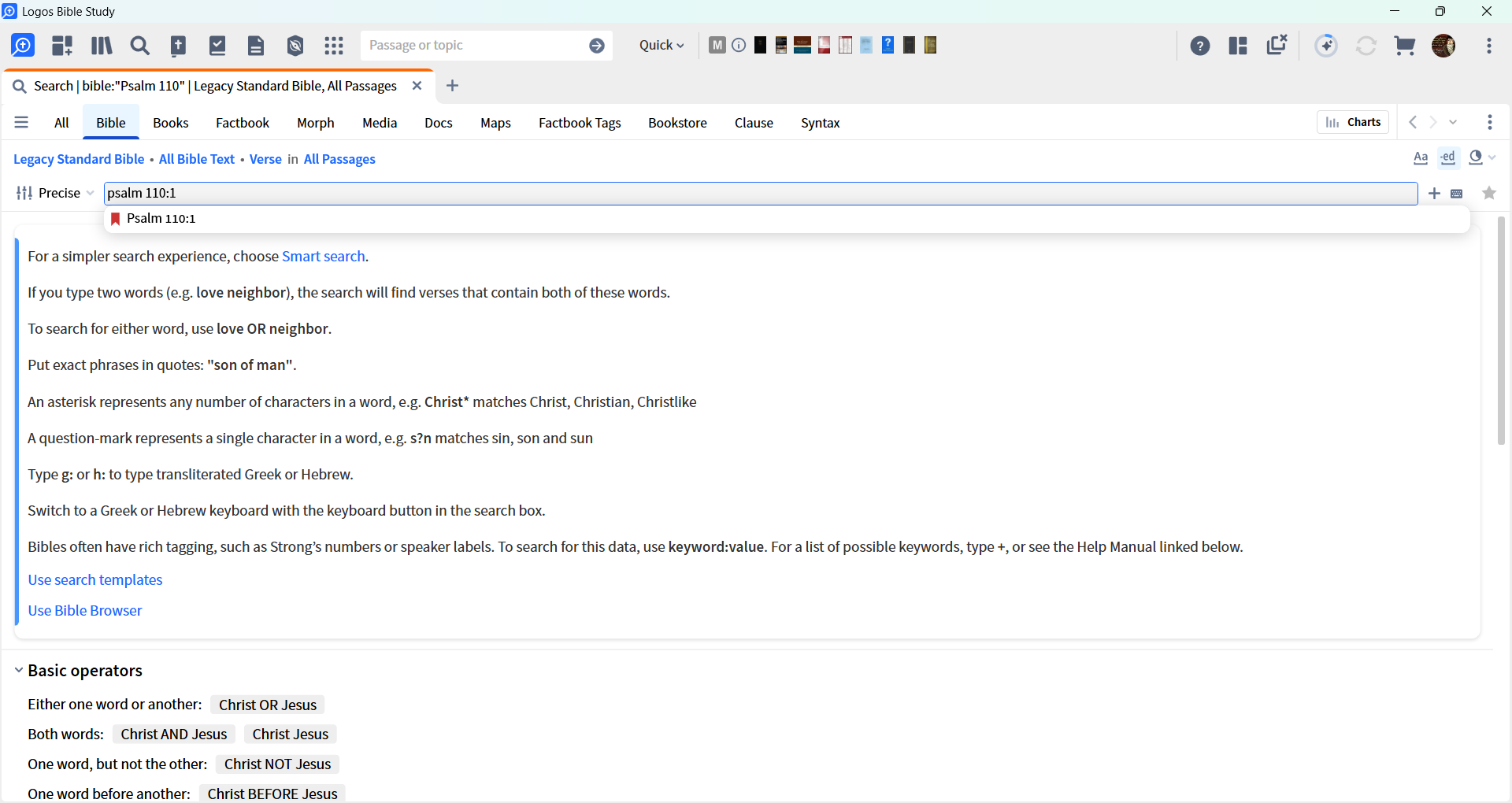Open the Bible (cross book) toolbar icon
The image size is (1512, 803).
(x=179, y=46)
